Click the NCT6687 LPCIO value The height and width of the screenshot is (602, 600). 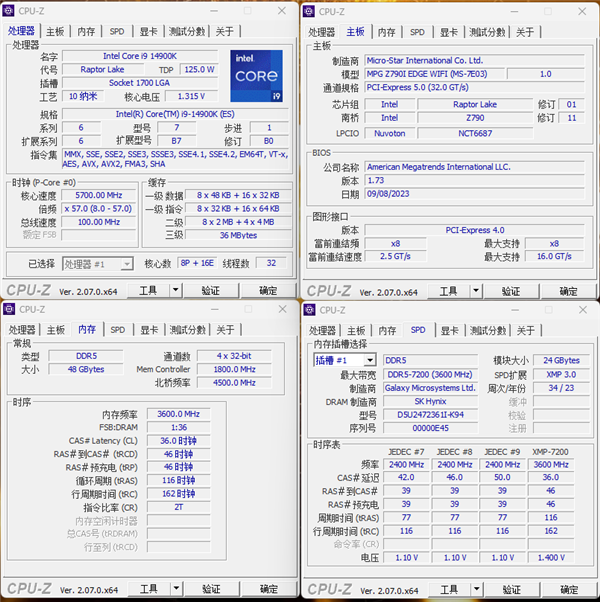(x=475, y=133)
